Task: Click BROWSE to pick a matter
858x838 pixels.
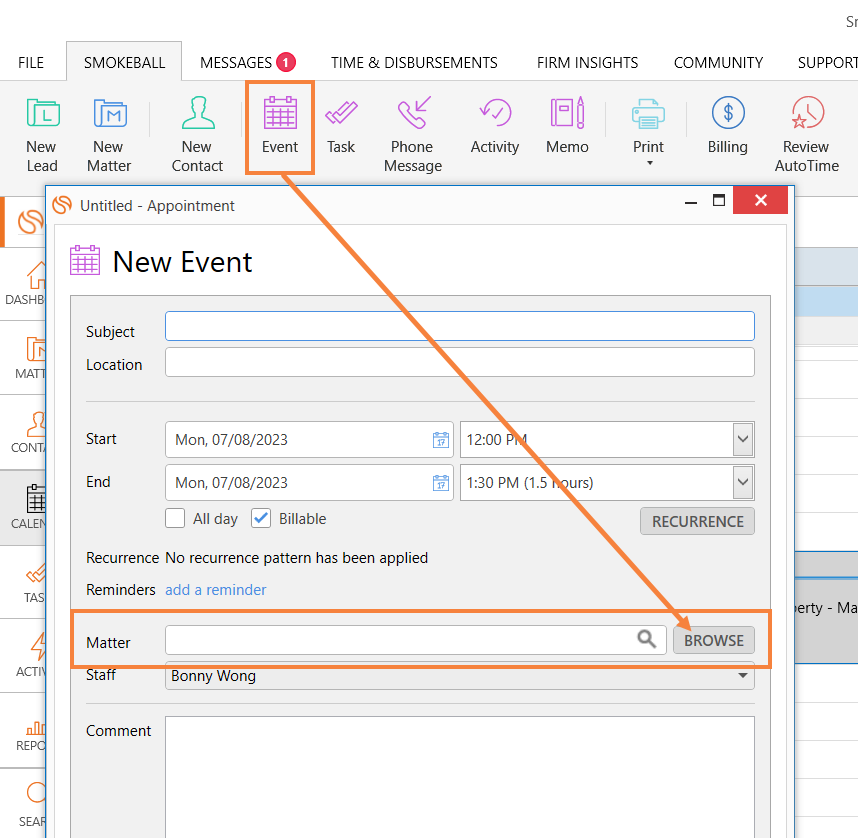Action: (714, 640)
